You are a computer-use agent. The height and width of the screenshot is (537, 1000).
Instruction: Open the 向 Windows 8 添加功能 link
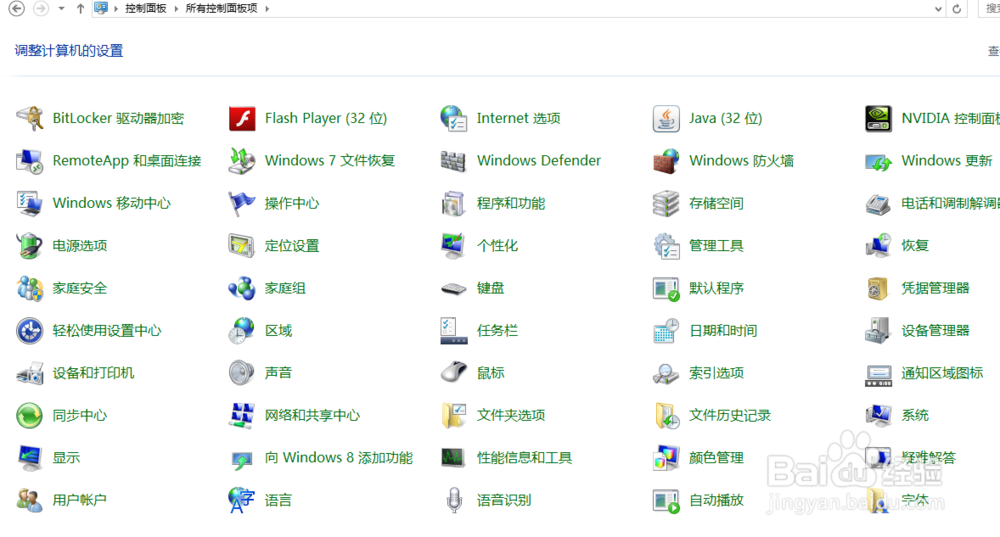[339, 458]
